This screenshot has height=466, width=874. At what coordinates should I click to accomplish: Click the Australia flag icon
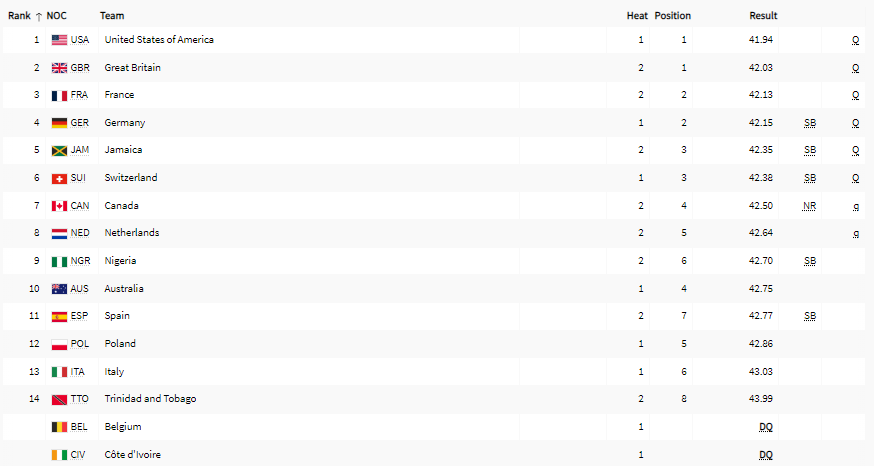coord(59,289)
